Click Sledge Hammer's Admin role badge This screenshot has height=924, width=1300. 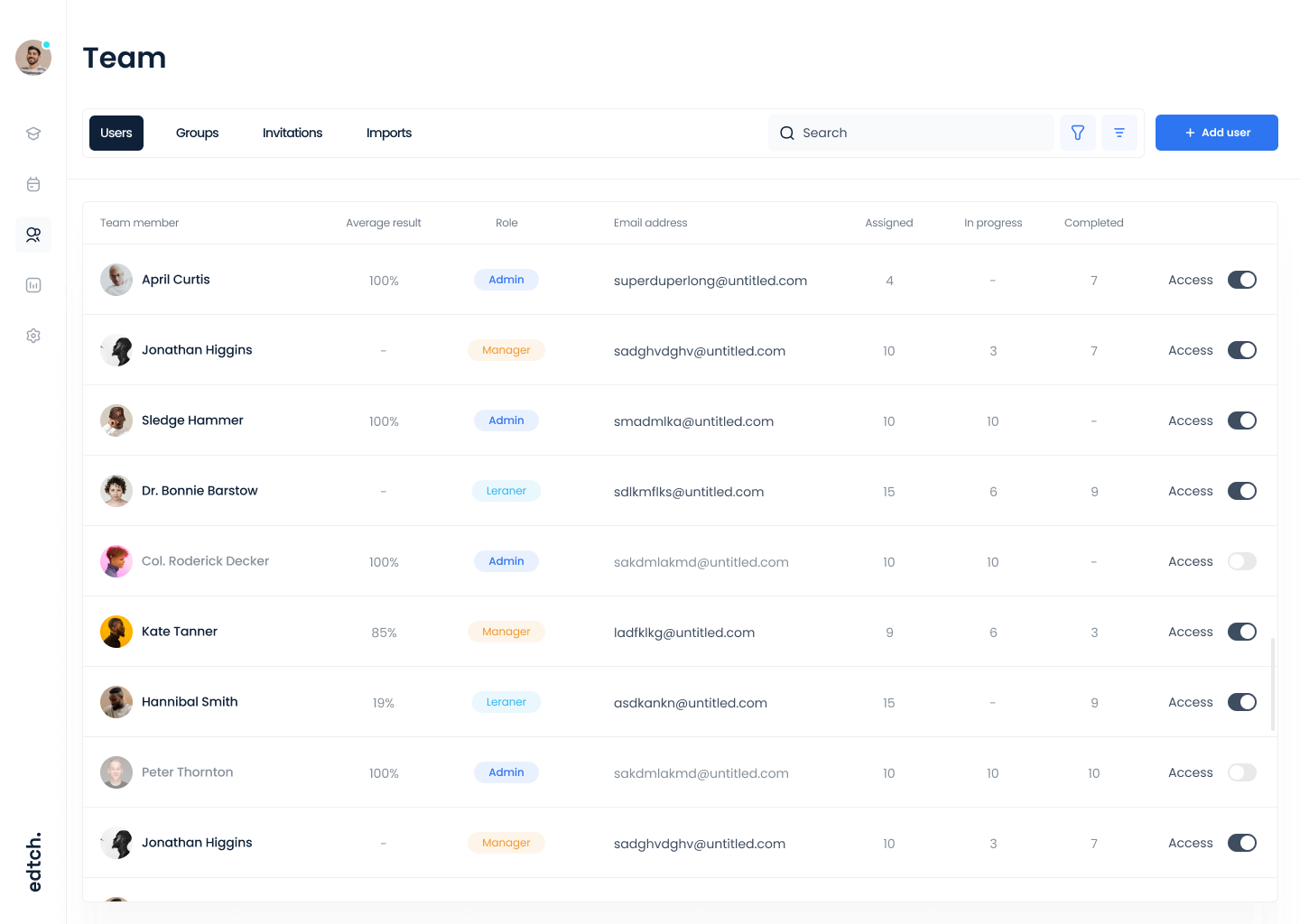pos(506,420)
